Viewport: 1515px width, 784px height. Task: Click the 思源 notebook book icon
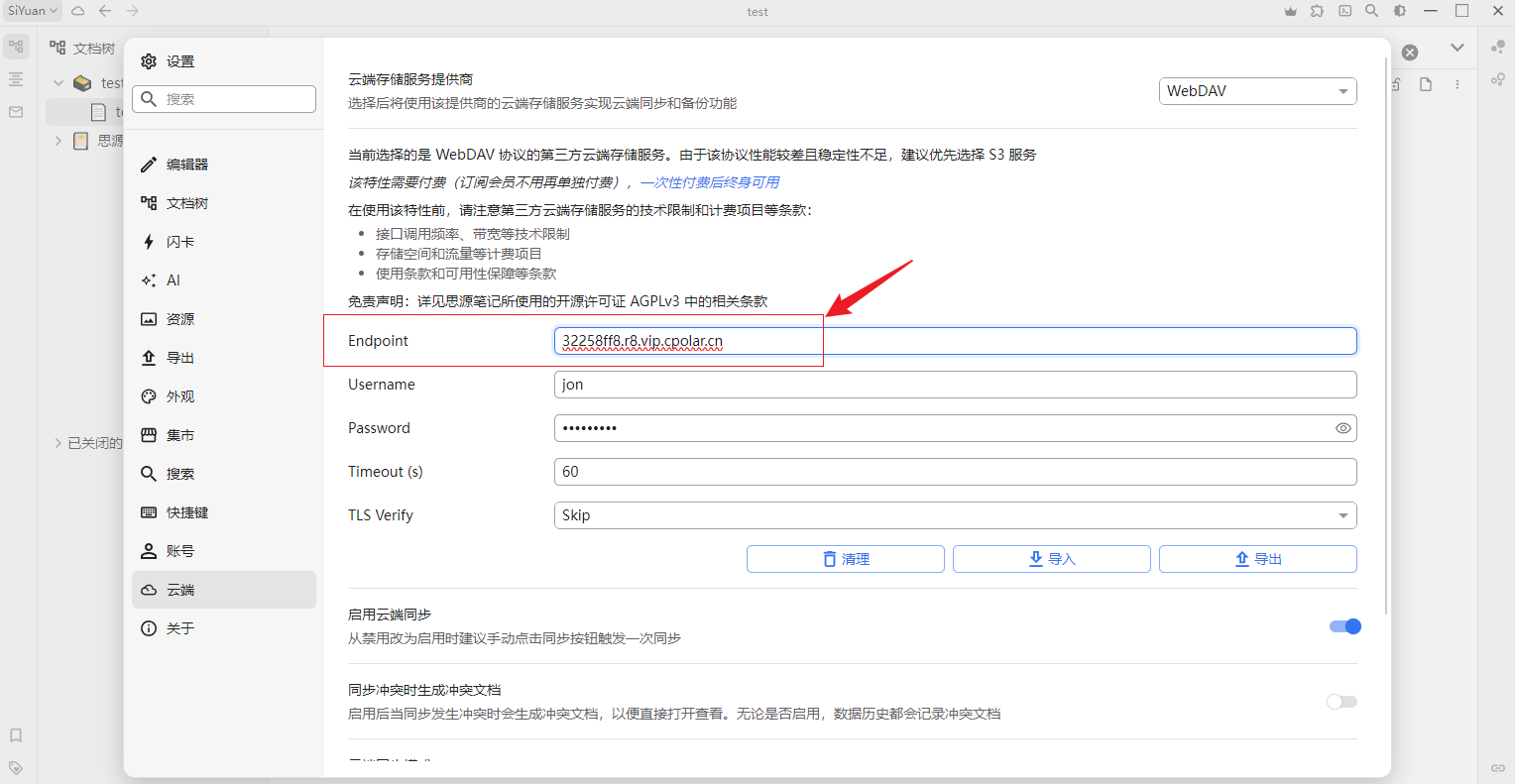pyautogui.click(x=81, y=141)
